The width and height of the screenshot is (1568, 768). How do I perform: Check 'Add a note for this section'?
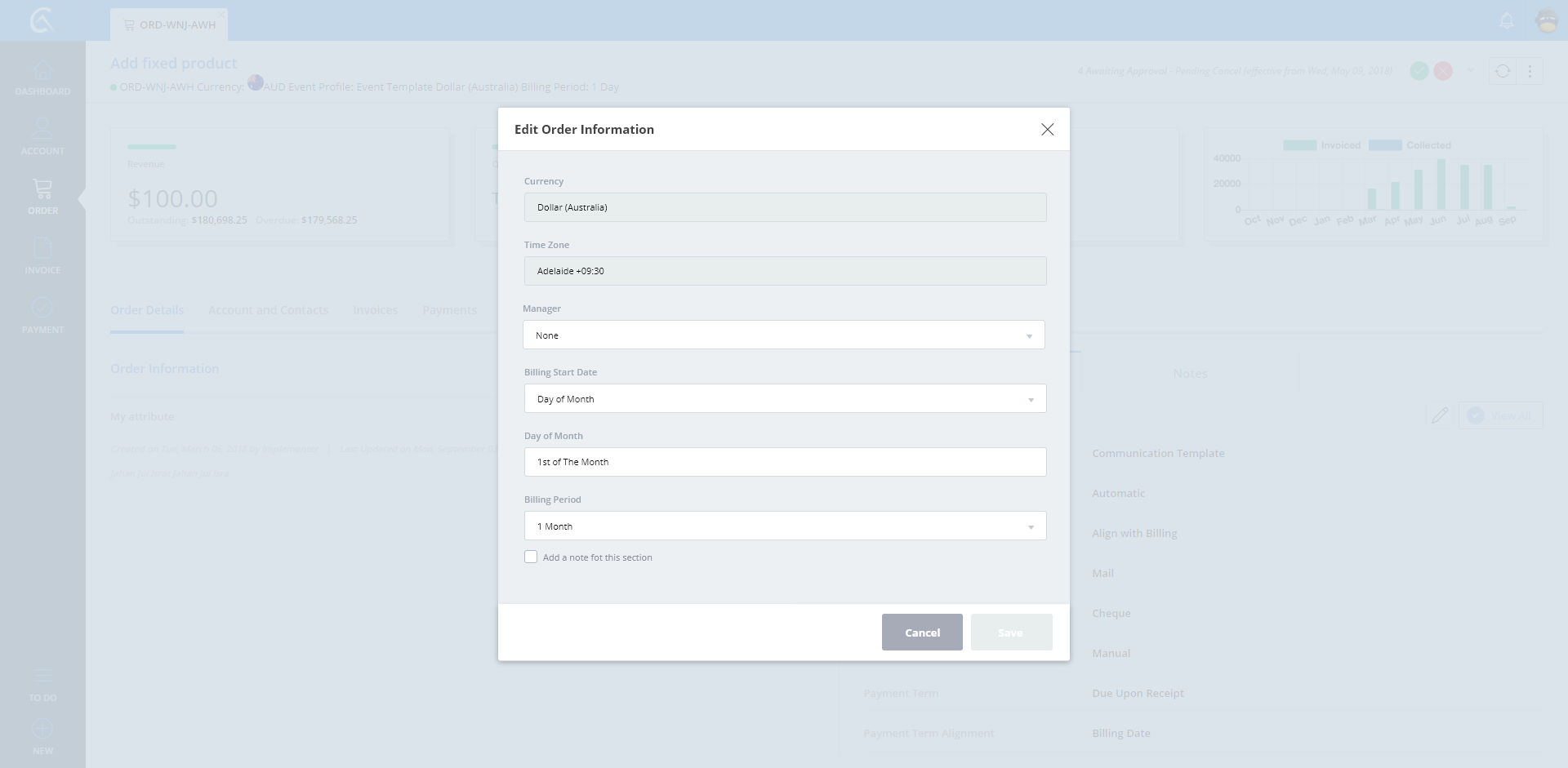coord(531,557)
